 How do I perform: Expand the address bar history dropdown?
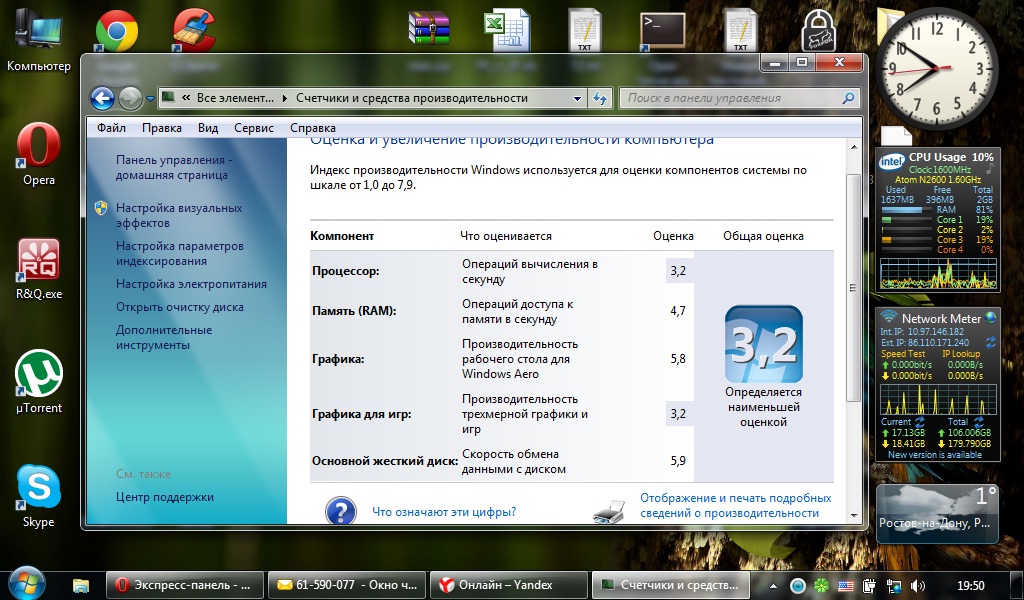tap(577, 98)
